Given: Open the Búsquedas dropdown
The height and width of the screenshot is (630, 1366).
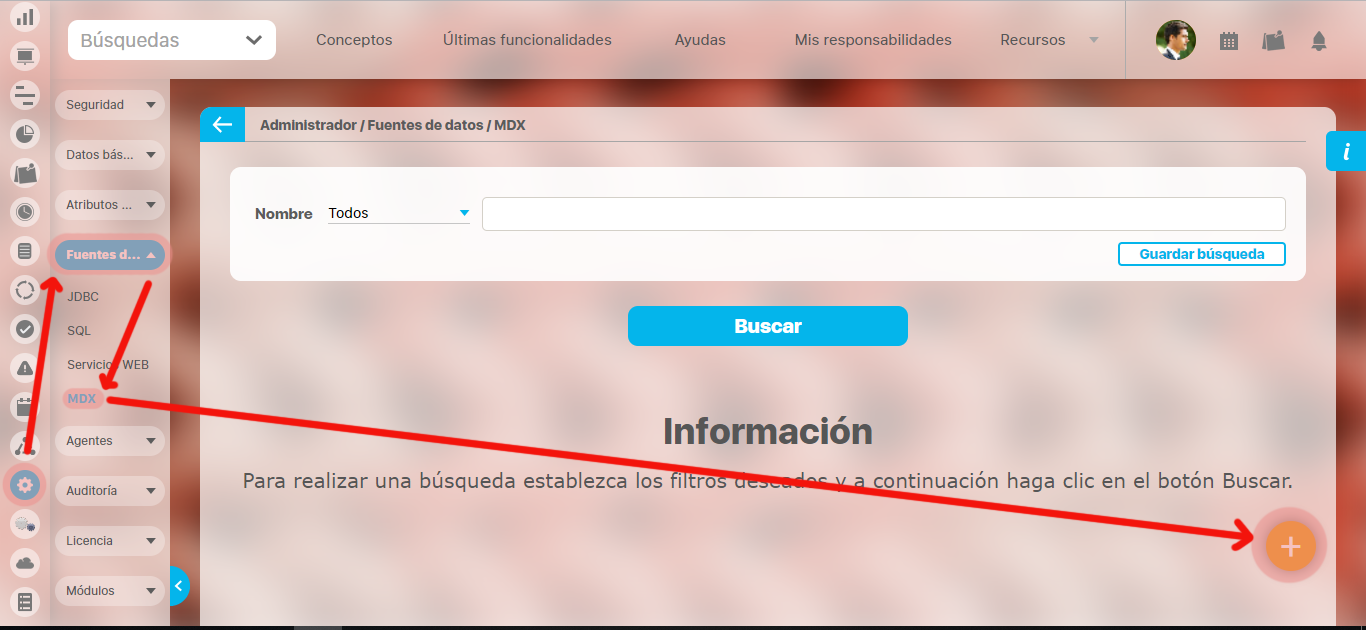Looking at the screenshot, I should pyautogui.click(x=172, y=40).
